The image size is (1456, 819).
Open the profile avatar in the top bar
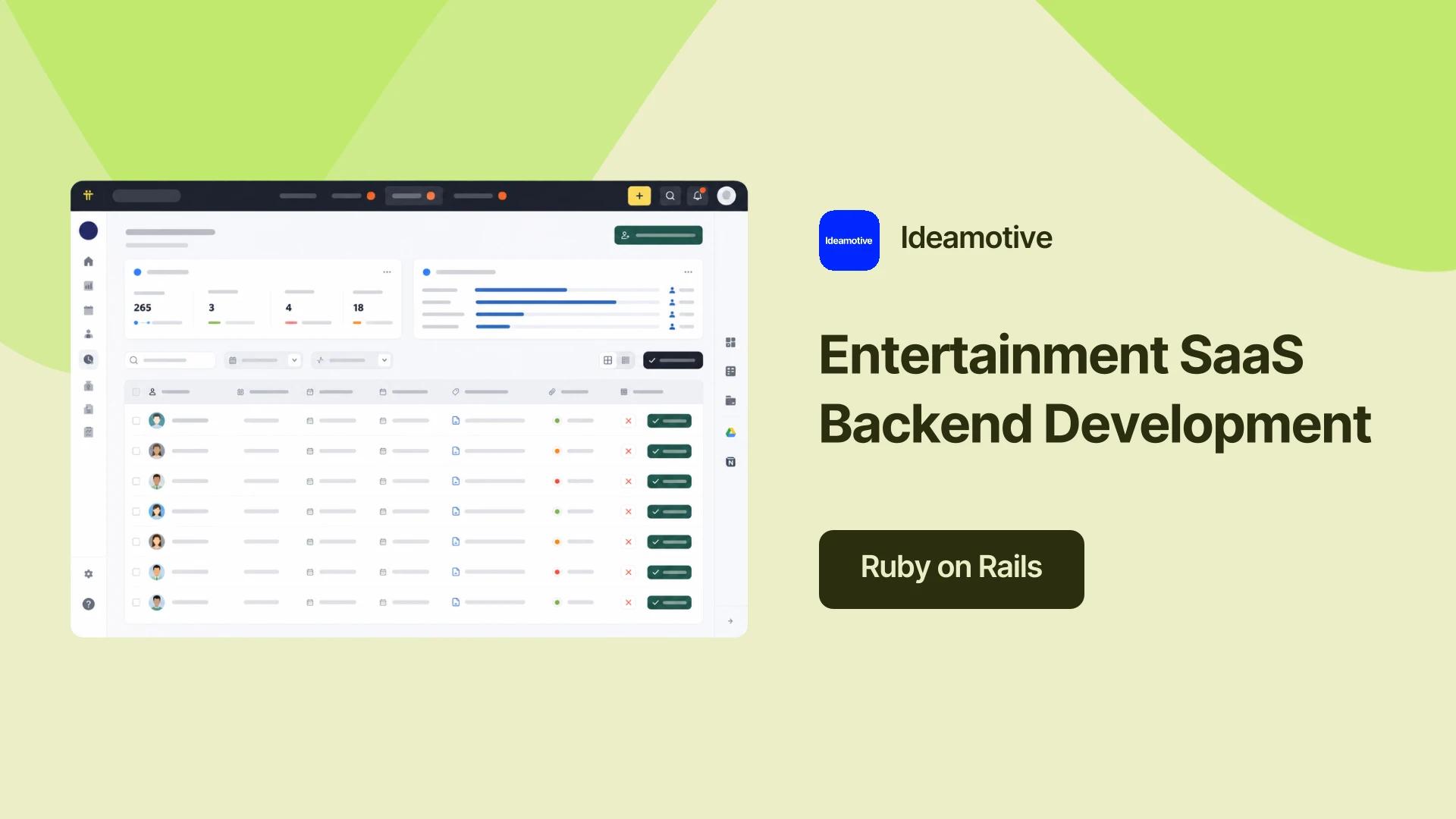tap(726, 196)
